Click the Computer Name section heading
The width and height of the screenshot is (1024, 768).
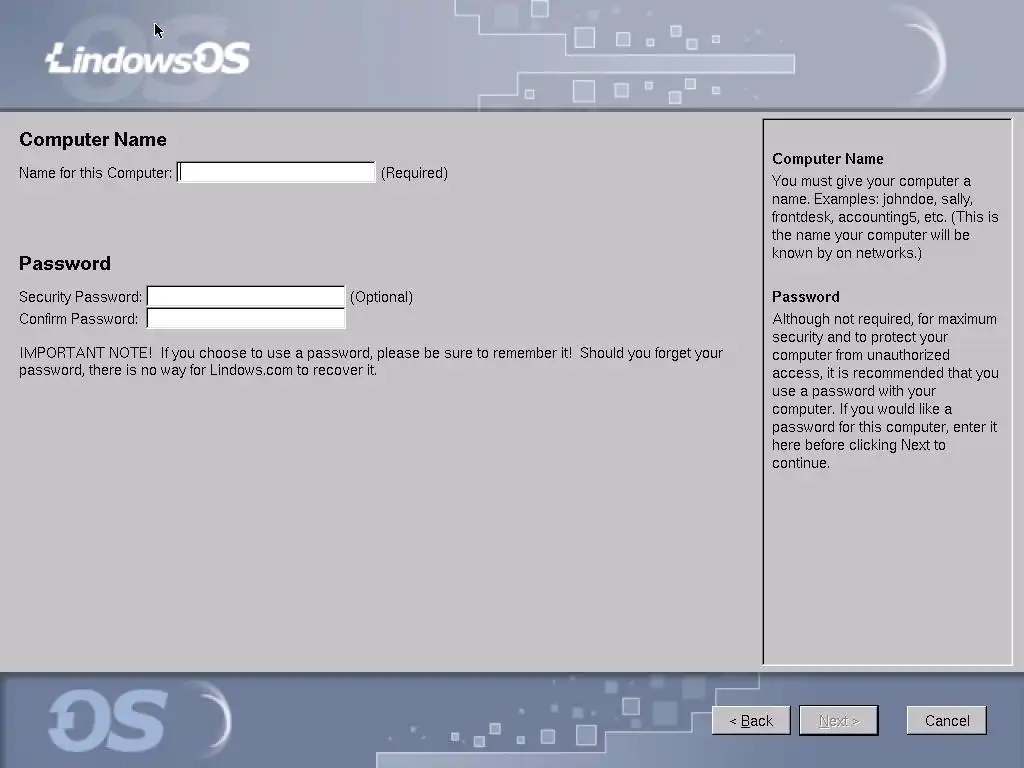point(93,140)
